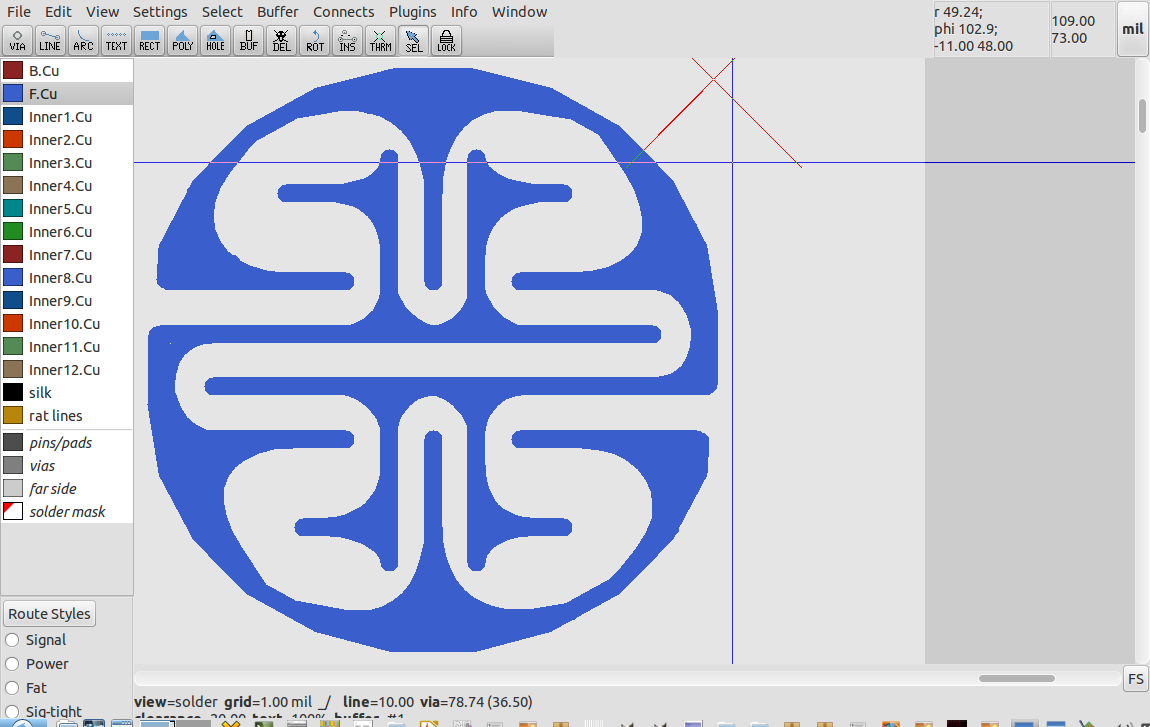Choose the ARC tool
The width and height of the screenshot is (1150, 727).
(83, 40)
